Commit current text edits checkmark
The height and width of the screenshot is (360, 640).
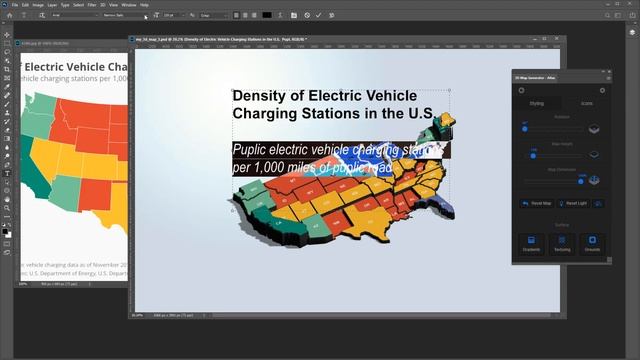319,15
